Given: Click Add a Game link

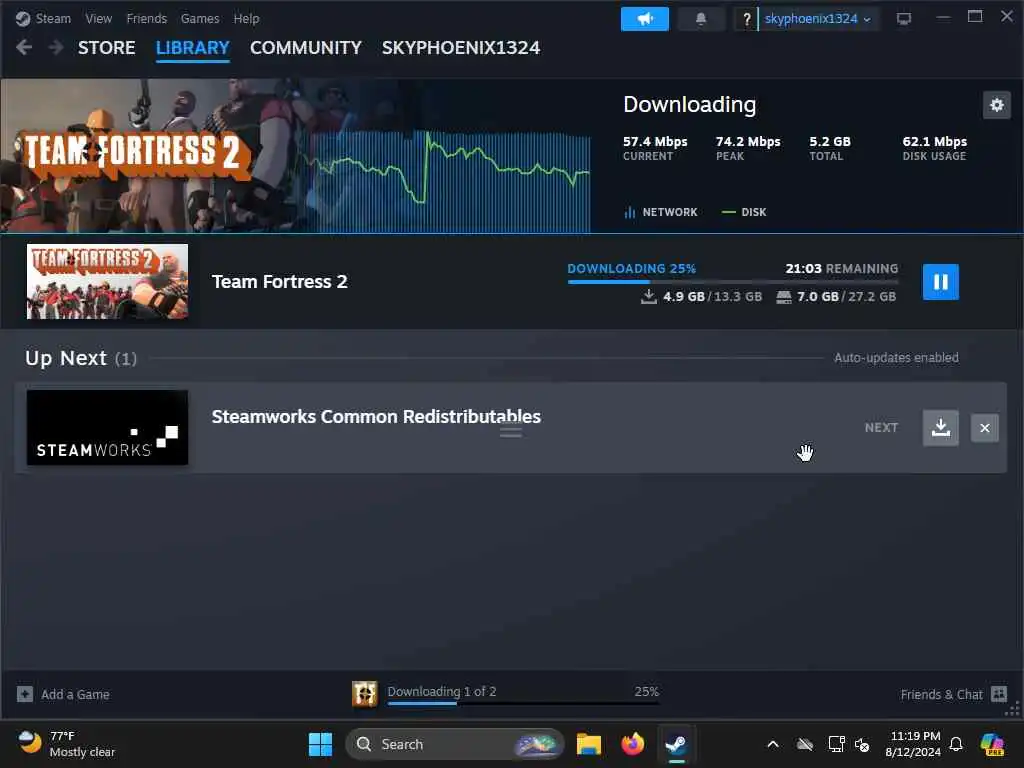Looking at the screenshot, I should tap(75, 694).
